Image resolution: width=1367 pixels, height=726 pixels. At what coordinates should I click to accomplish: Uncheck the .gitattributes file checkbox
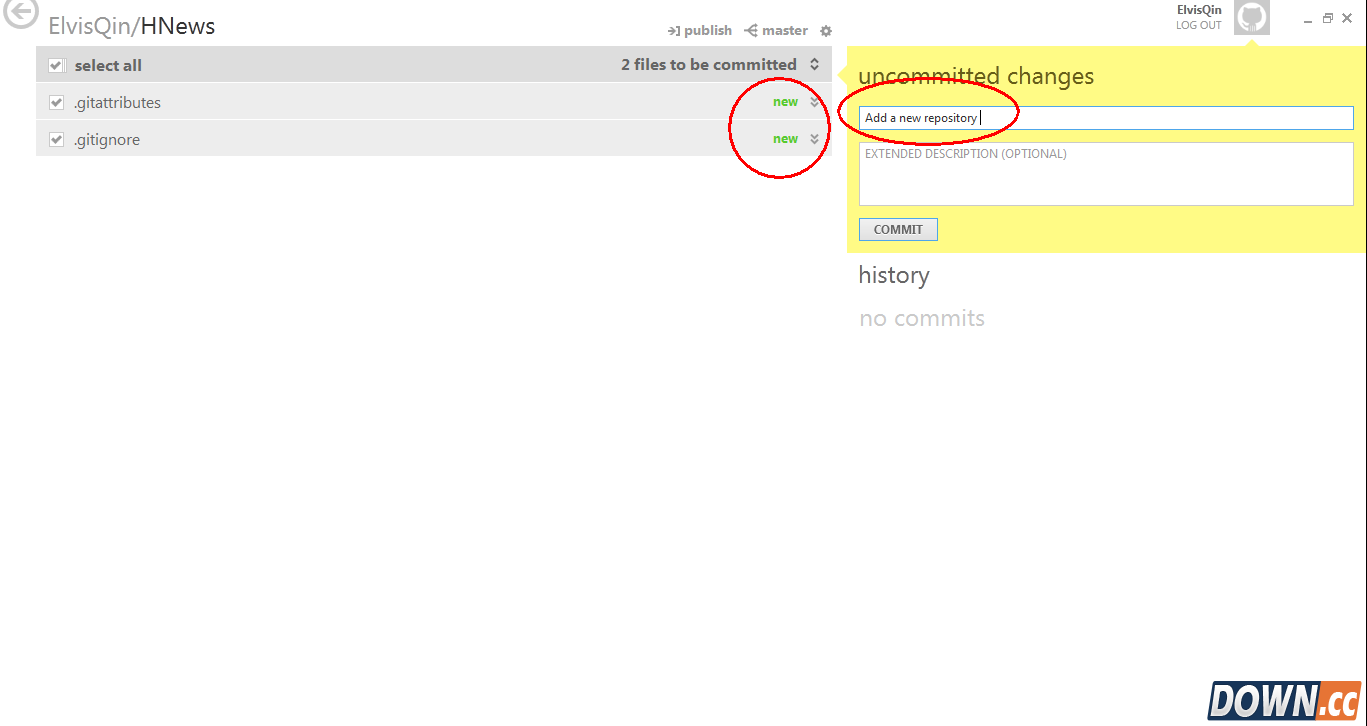pyautogui.click(x=56, y=102)
